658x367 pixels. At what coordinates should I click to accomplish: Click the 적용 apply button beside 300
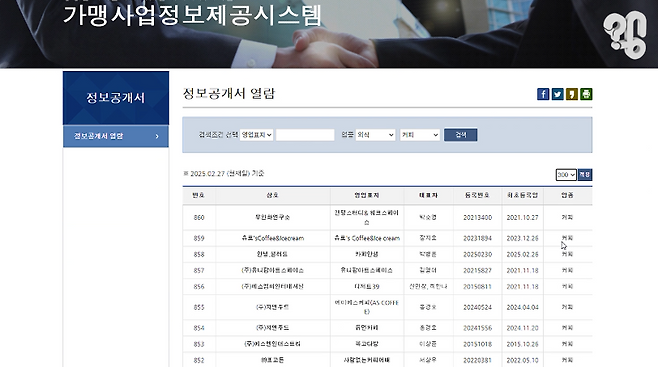585,174
